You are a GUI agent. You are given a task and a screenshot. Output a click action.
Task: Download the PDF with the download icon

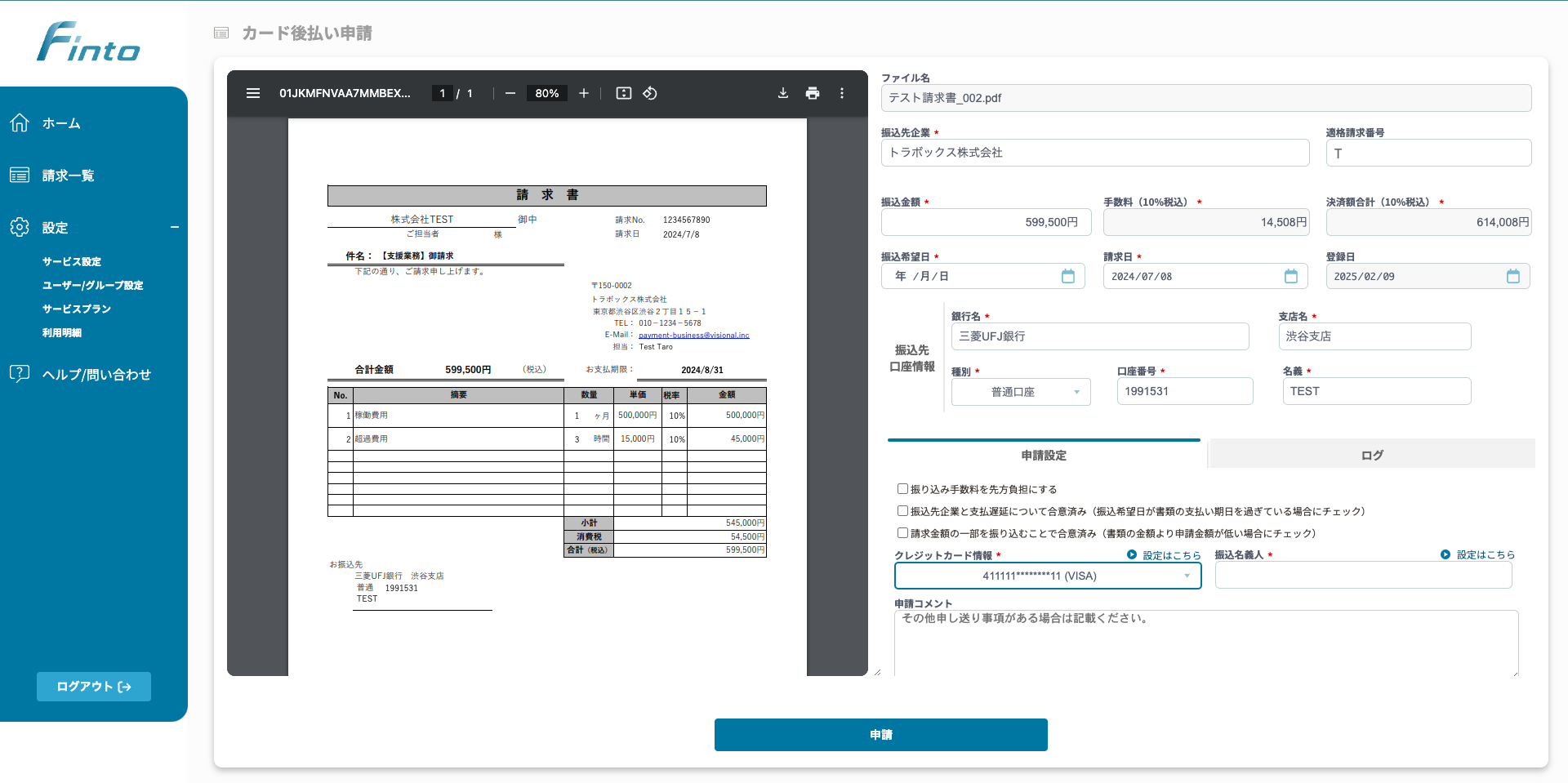(783, 93)
